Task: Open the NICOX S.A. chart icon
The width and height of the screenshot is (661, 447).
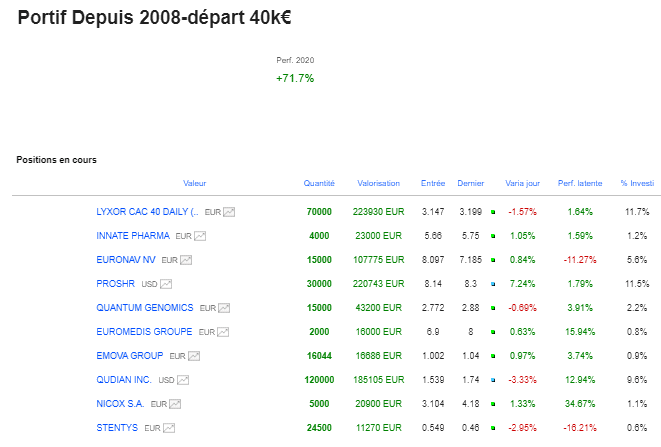Action: [175, 404]
